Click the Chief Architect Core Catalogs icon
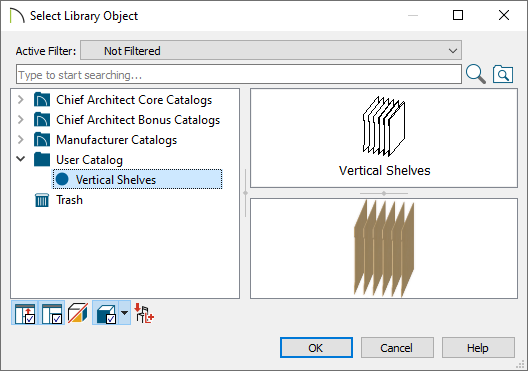528x371 pixels. pos(42,100)
